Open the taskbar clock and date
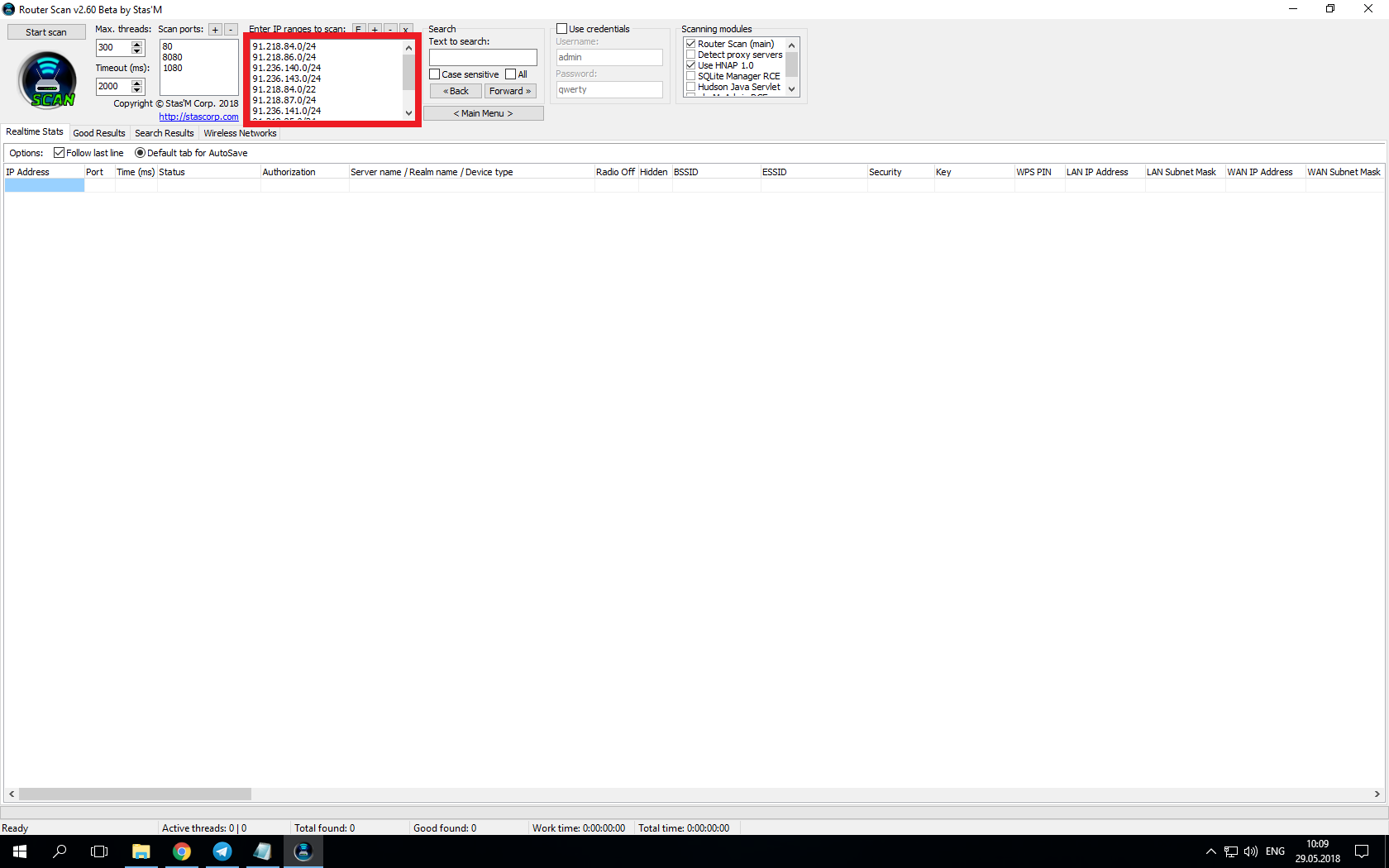Image resolution: width=1389 pixels, height=868 pixels. (x=1318, y=851)
